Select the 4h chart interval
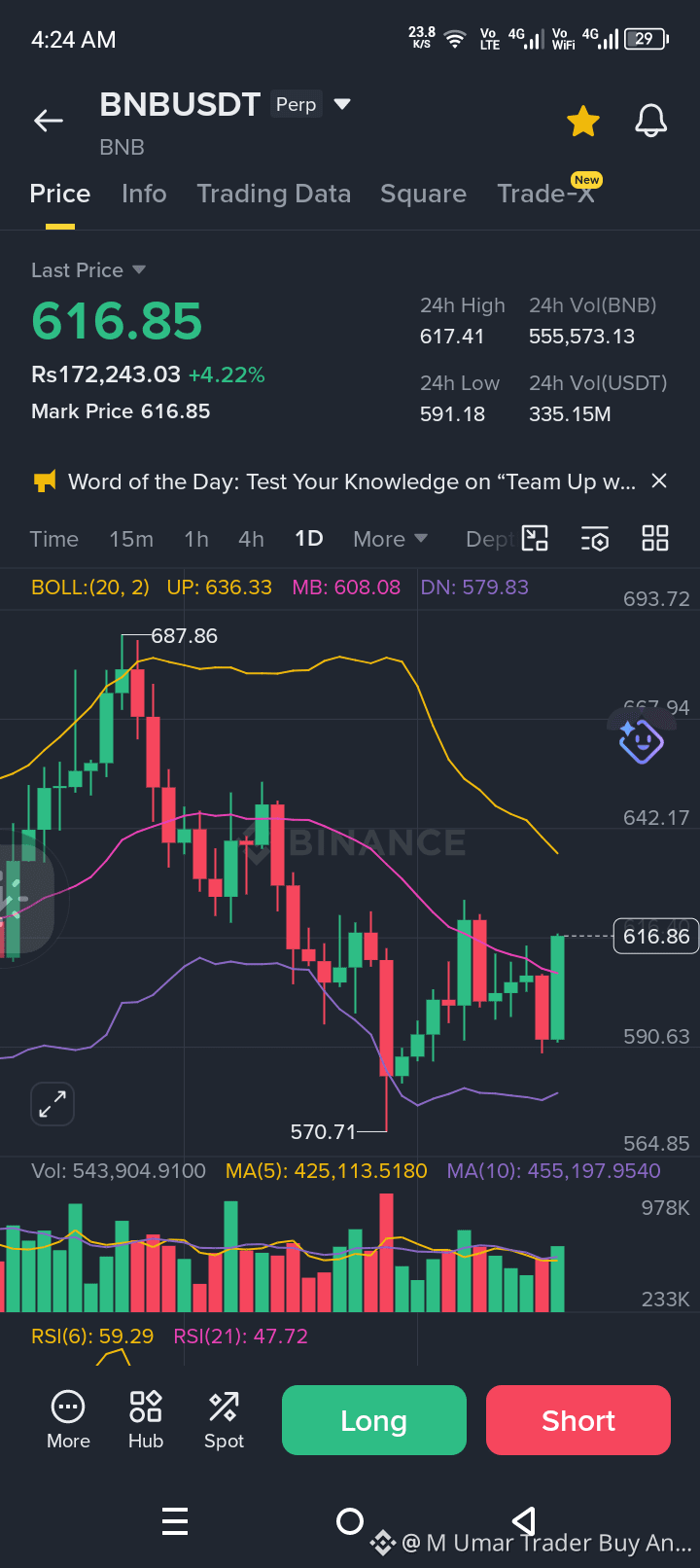Viewport: 700px width, 1568px height. click(251, 539)
